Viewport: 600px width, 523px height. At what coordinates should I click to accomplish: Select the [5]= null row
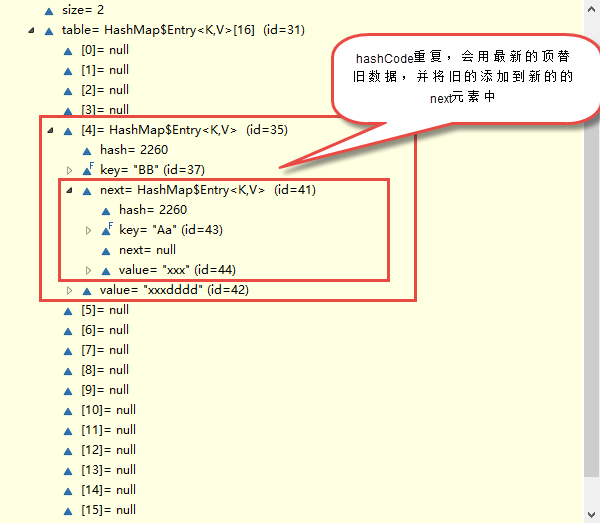(105, 310)
